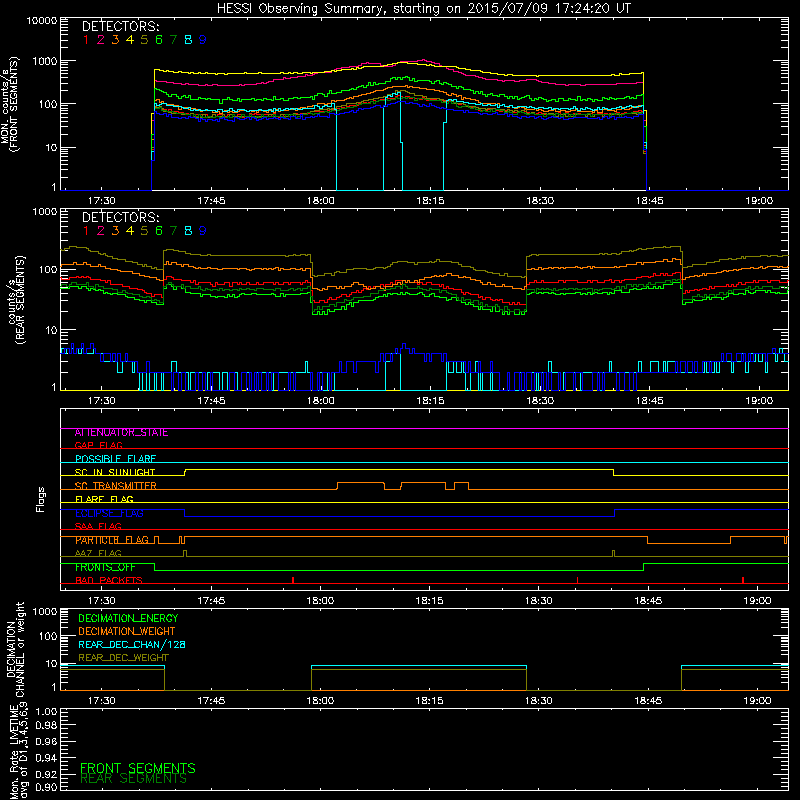Click the AAZ_FLAG label
This screenshot has height=800, width=800.
click(x=98, y=553)
